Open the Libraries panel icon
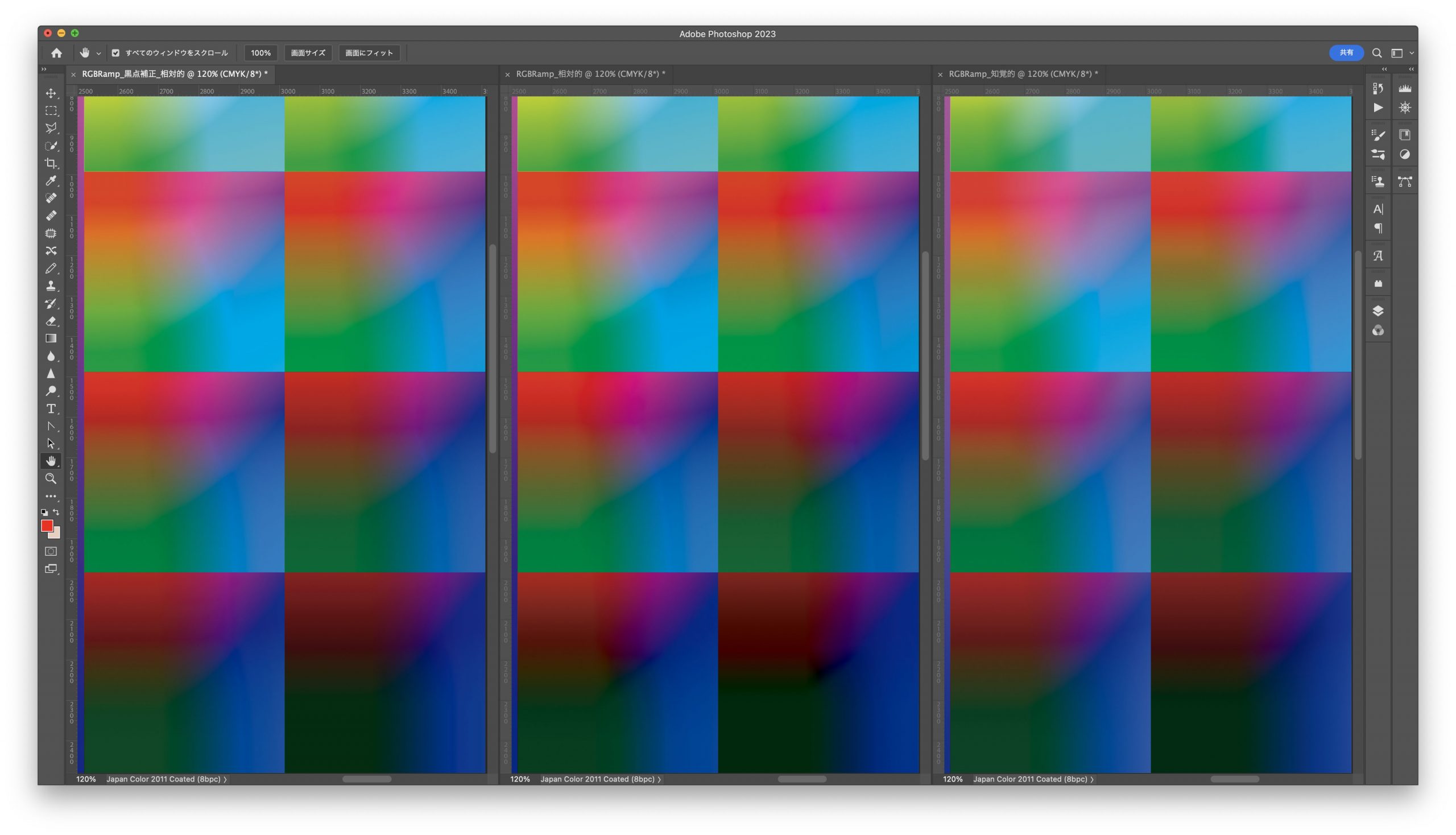The image size is (1456, 835). point(1405,135)
